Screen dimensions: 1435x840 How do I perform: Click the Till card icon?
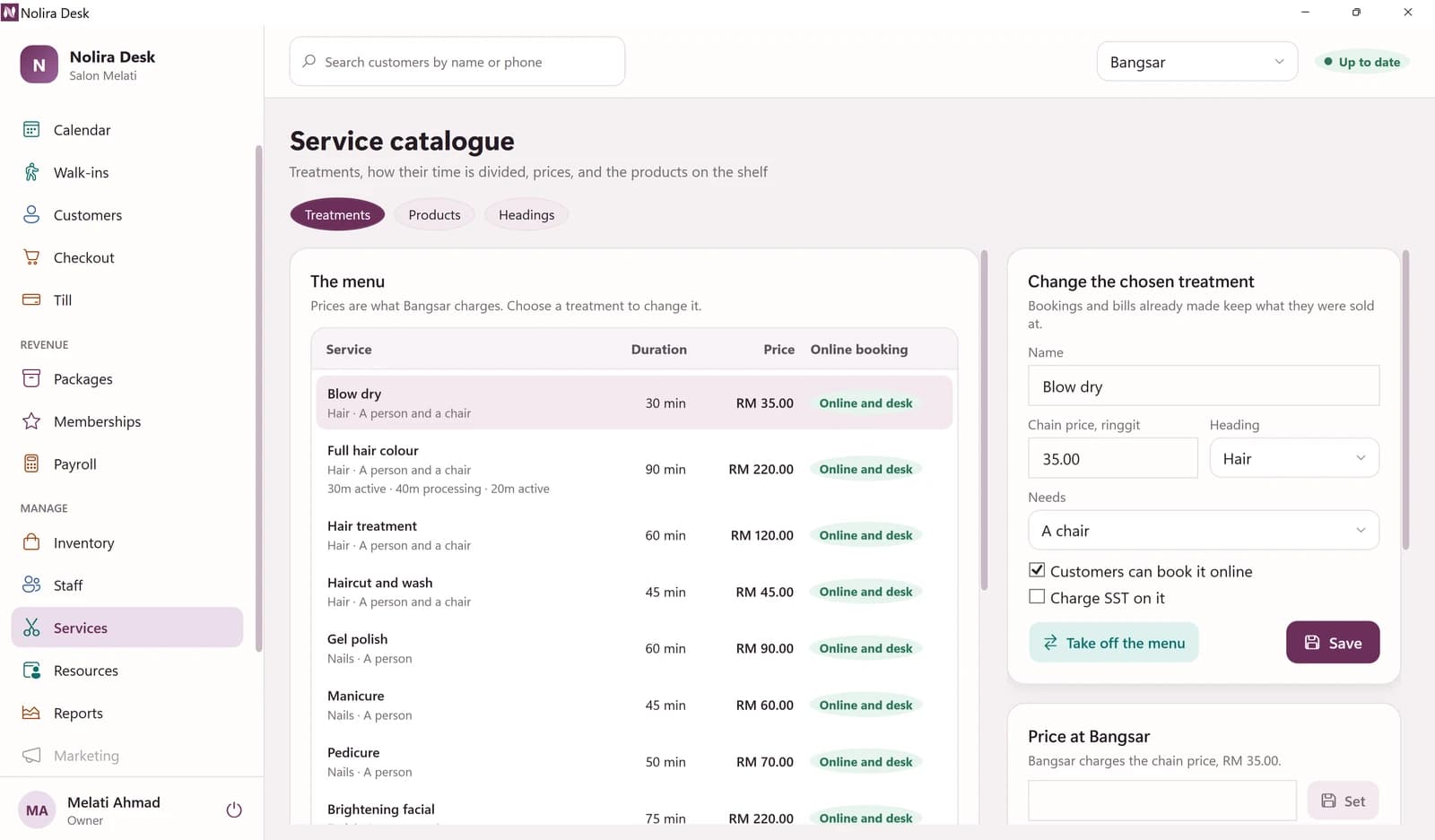31,299
